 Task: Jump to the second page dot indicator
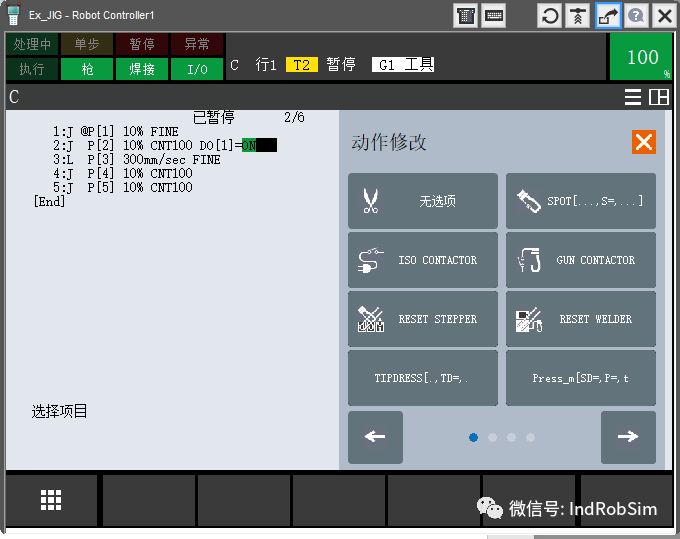(x=492, y=438)
